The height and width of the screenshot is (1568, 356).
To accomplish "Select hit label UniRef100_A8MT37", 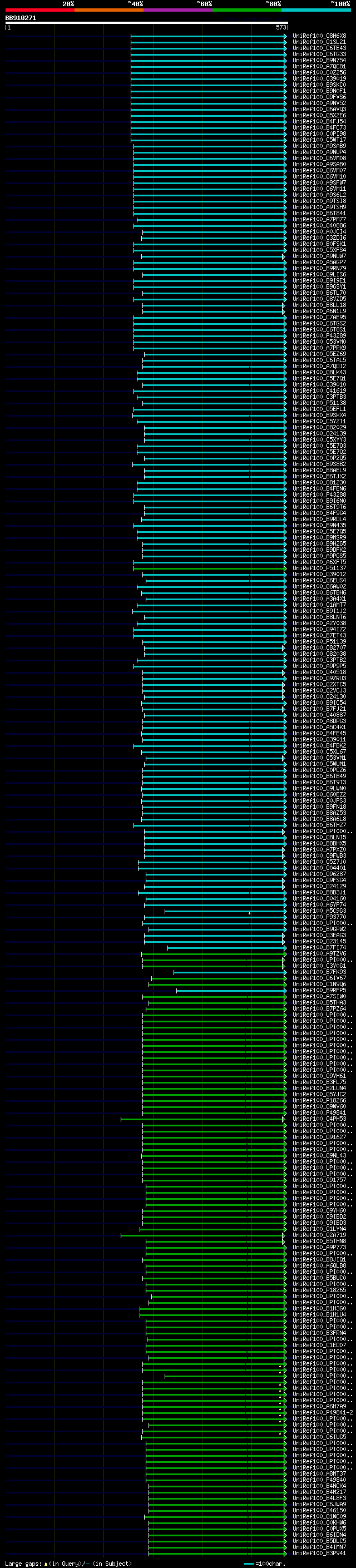I will [x=319, y=1473].
